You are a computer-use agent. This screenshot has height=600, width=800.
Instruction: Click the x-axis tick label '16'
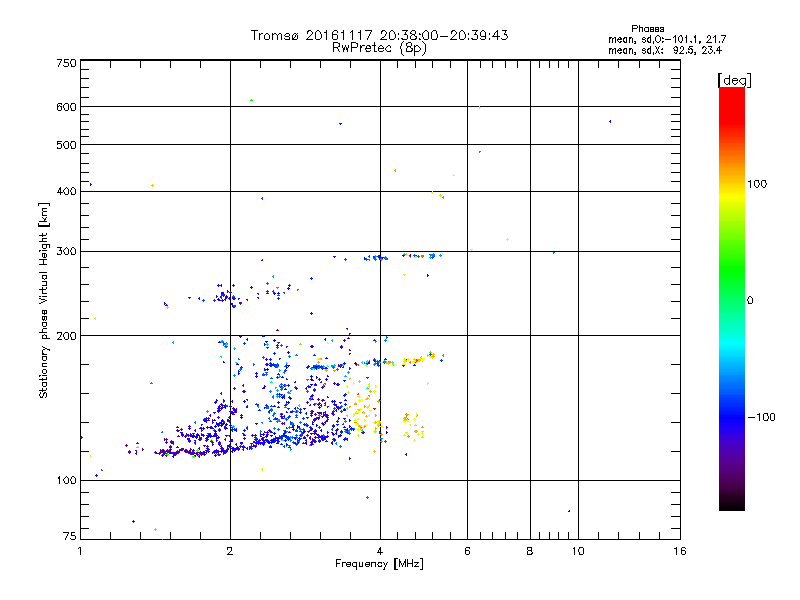(680, 551)
